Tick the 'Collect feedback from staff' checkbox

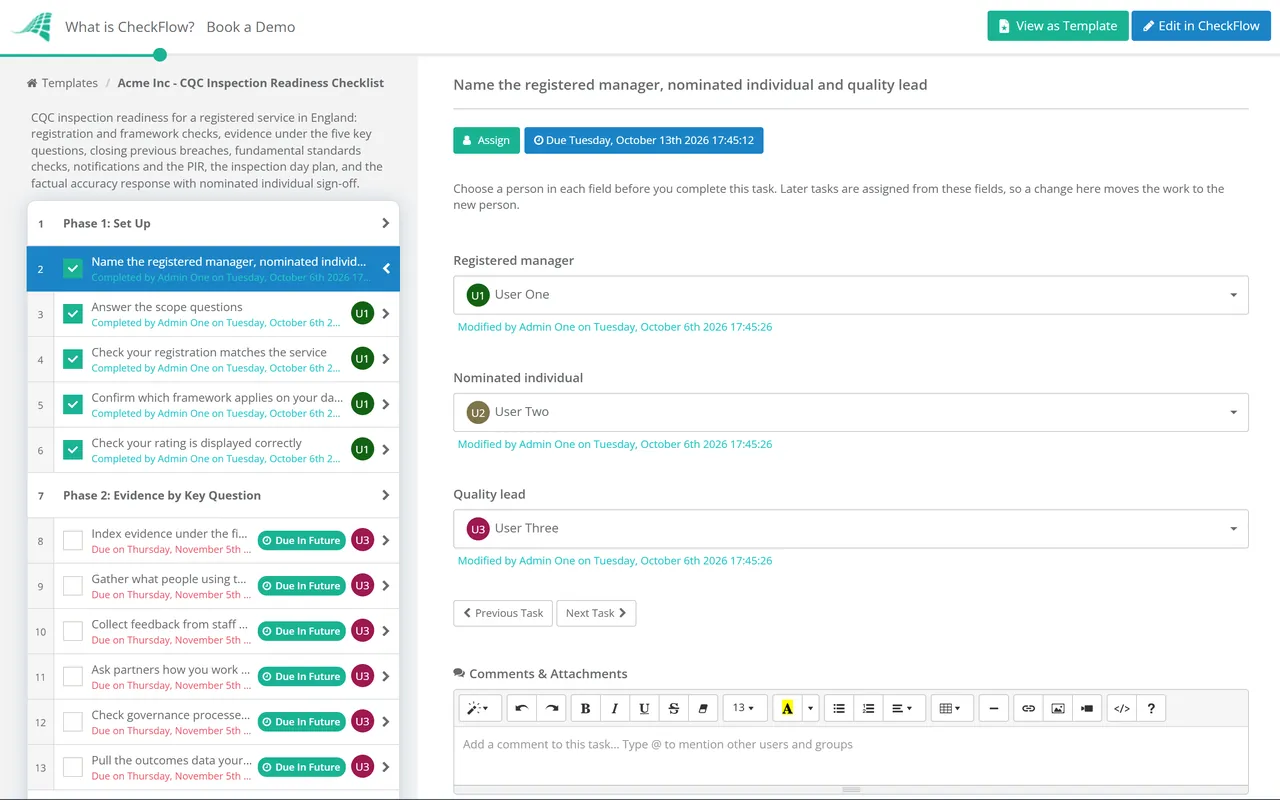73,631
